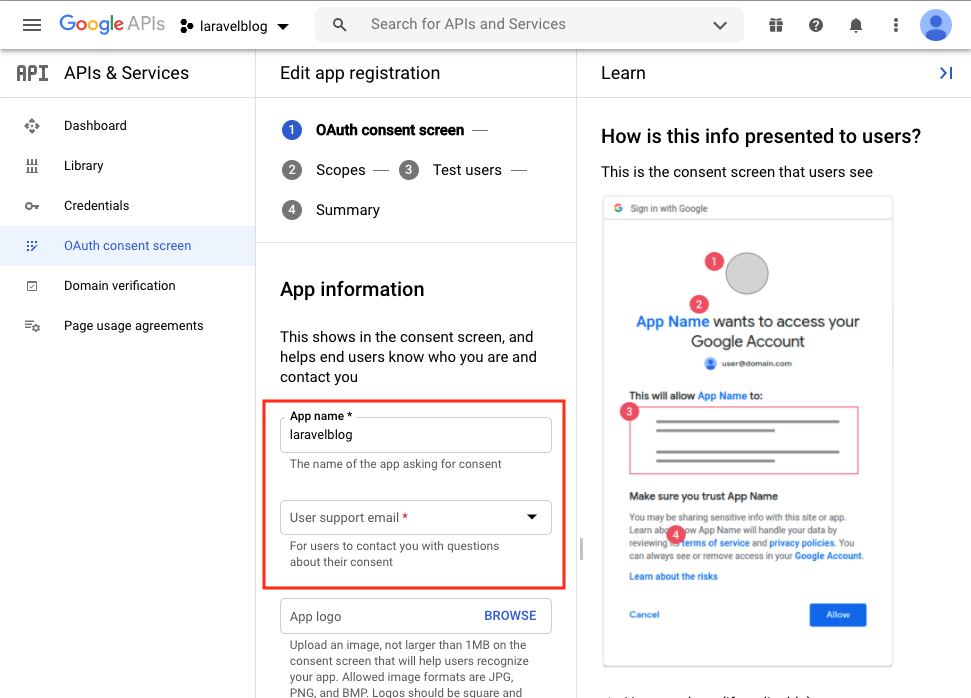Click the Credentials key icon
Screen dimensions: 971x698
pos(32,206)
